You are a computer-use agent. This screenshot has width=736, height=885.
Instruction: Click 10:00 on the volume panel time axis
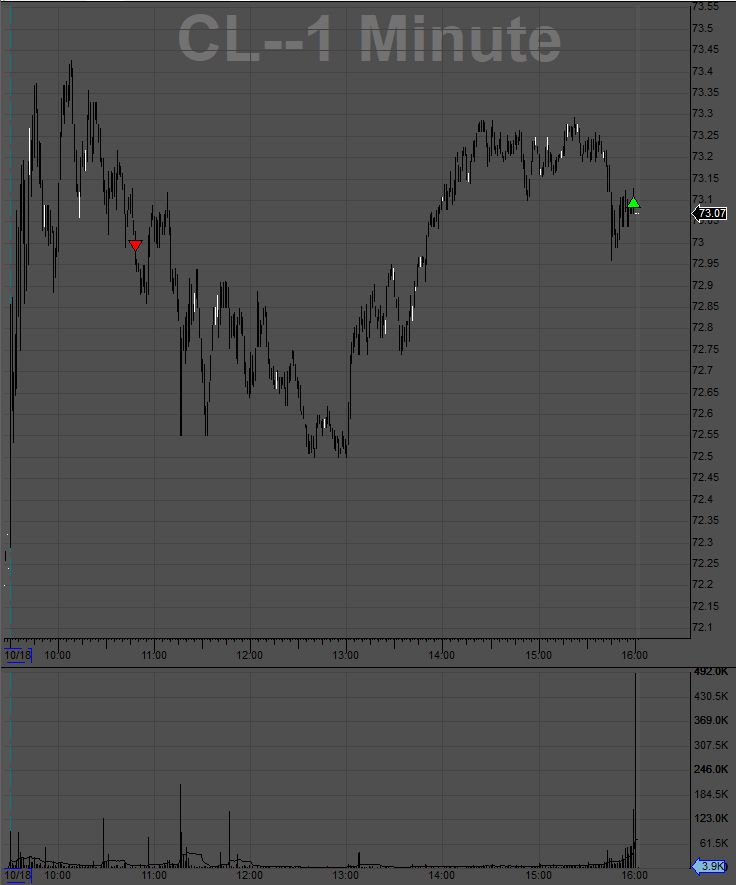point(58,875)
